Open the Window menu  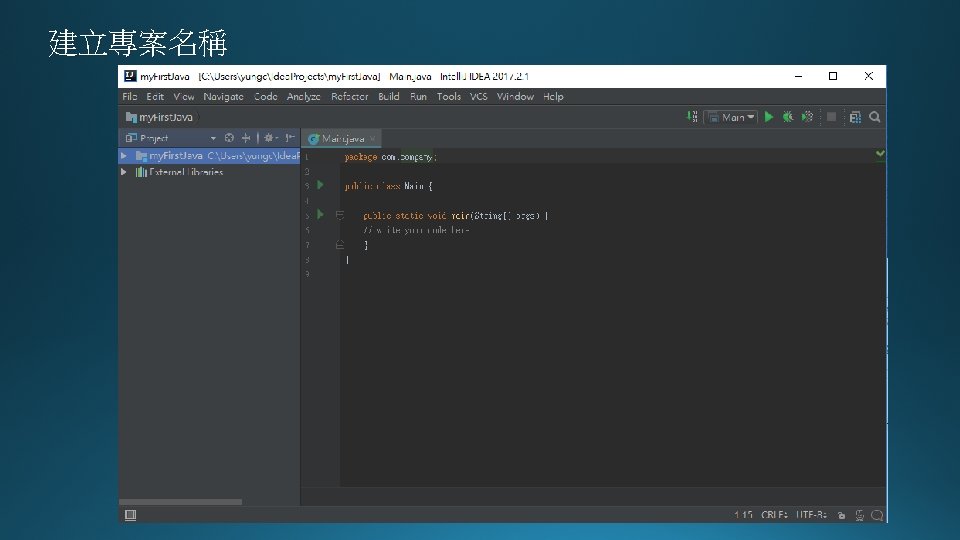point(515,97)
